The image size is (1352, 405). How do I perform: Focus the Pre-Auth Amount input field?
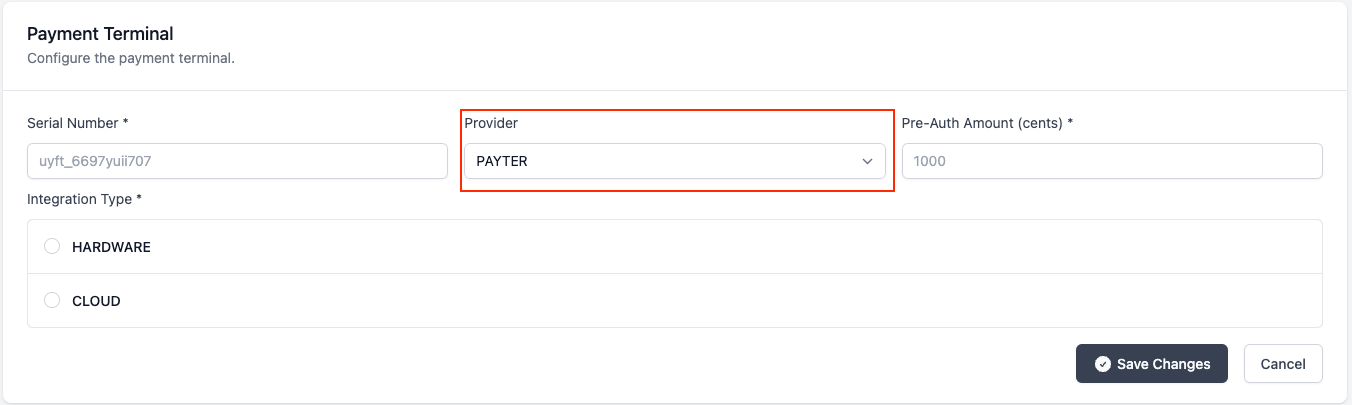point(1112,161)
